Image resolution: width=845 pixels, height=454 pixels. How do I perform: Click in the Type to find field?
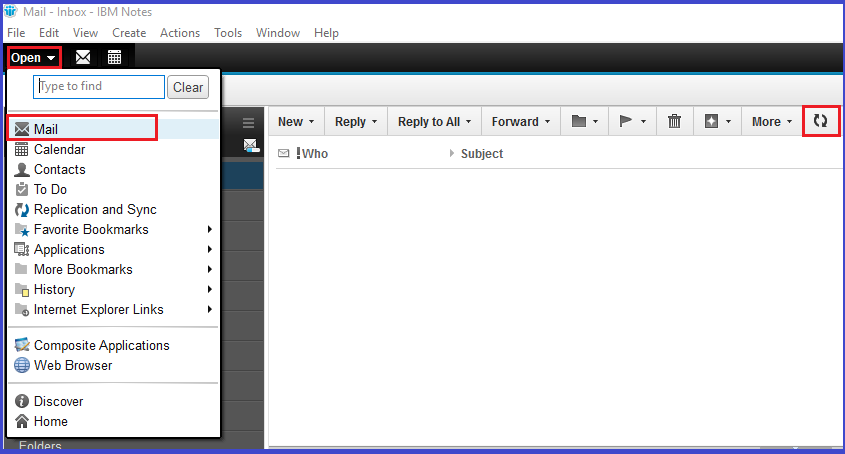[x=99, y=86]
